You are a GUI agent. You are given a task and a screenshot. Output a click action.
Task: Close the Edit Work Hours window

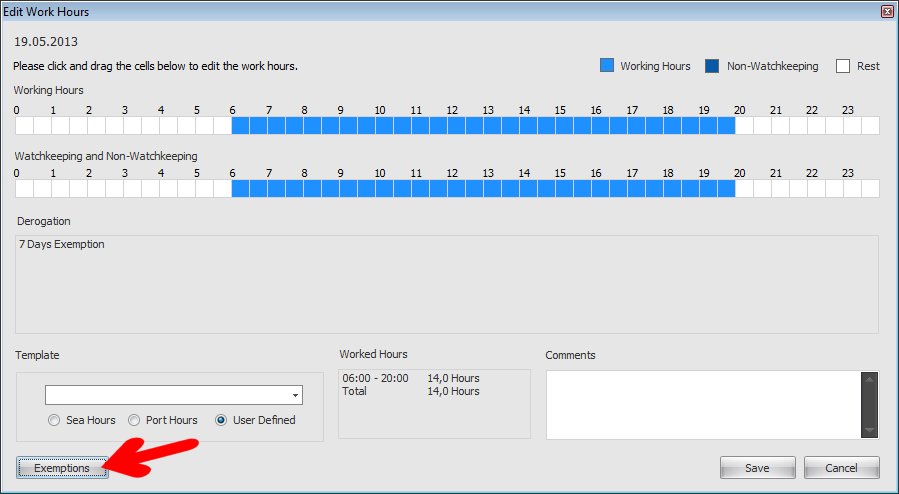(887, 11)
